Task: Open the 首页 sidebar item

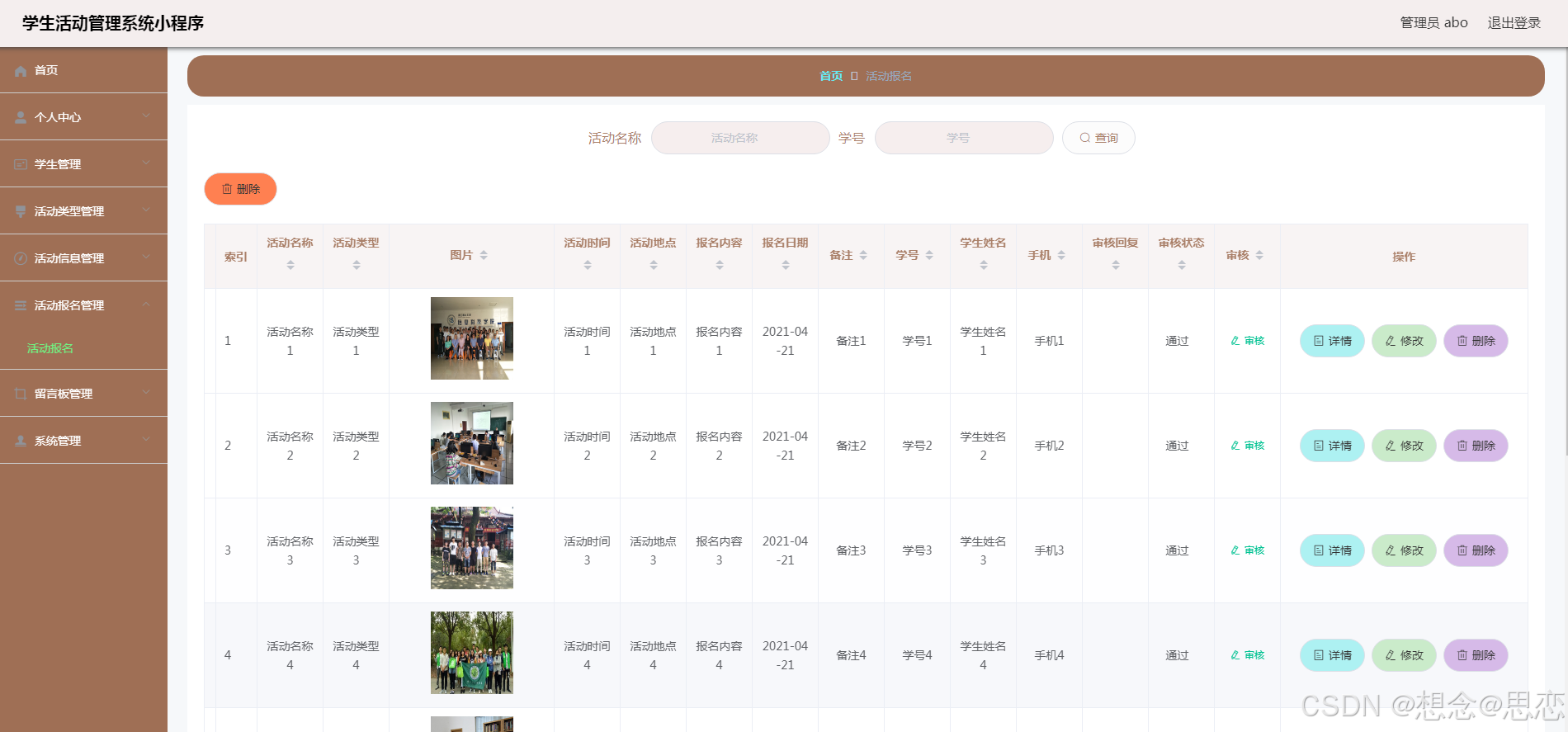Action: 83,70
